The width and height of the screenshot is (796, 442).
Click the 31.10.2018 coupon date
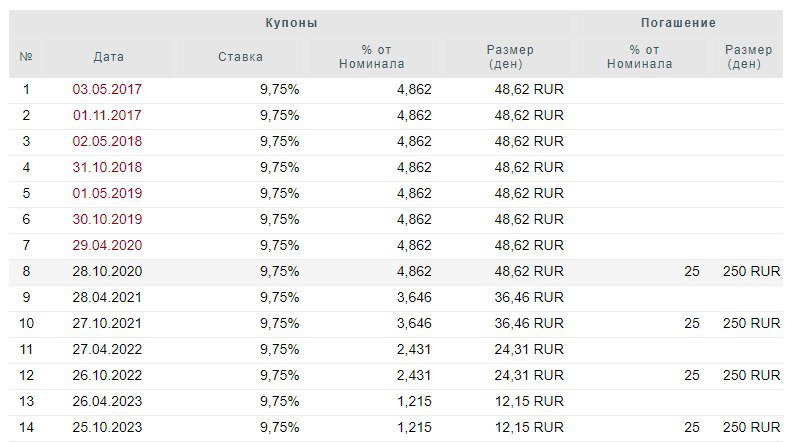point(107,167)
